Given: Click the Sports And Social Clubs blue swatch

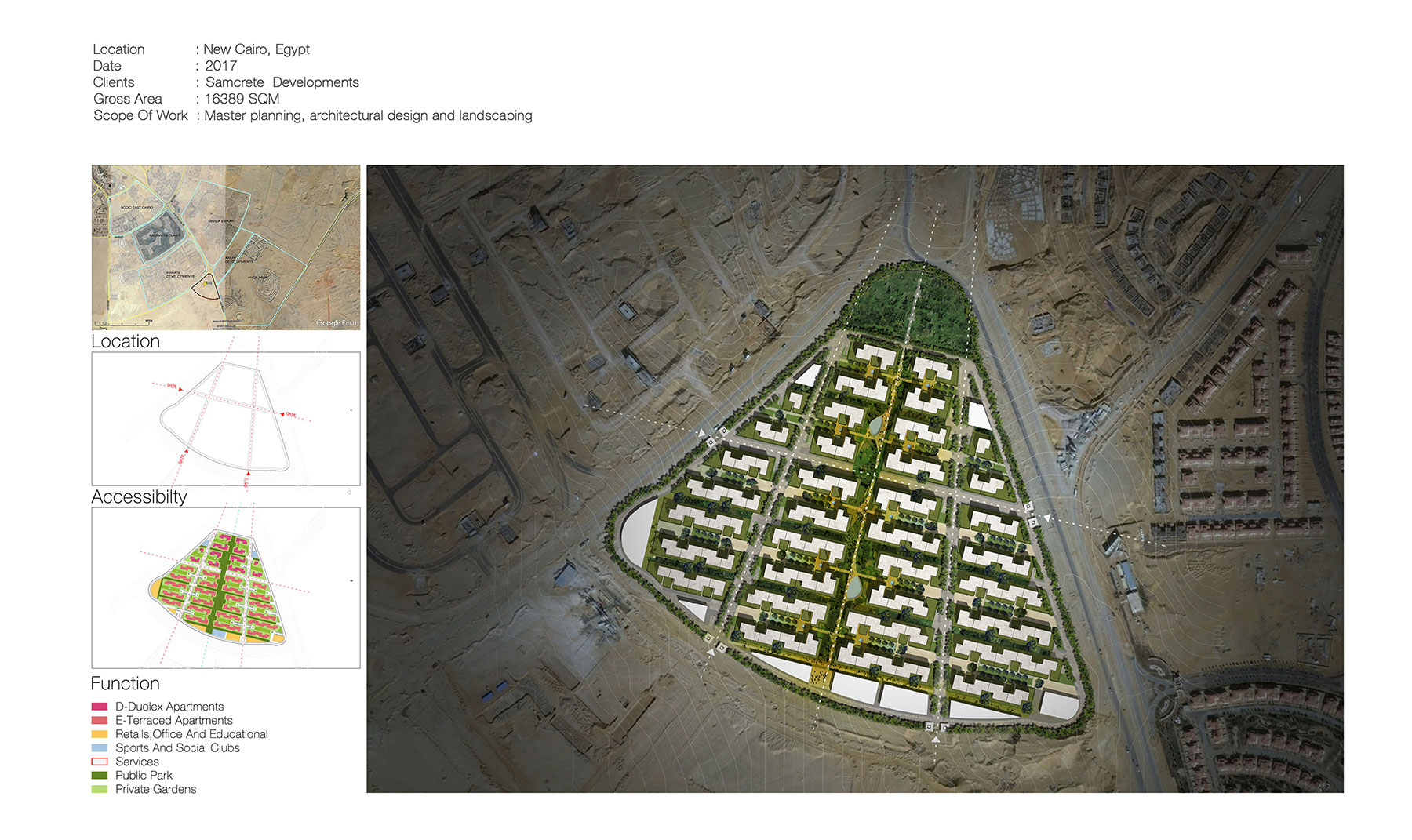Looking at the screenshot, I should tap(99, 747).
